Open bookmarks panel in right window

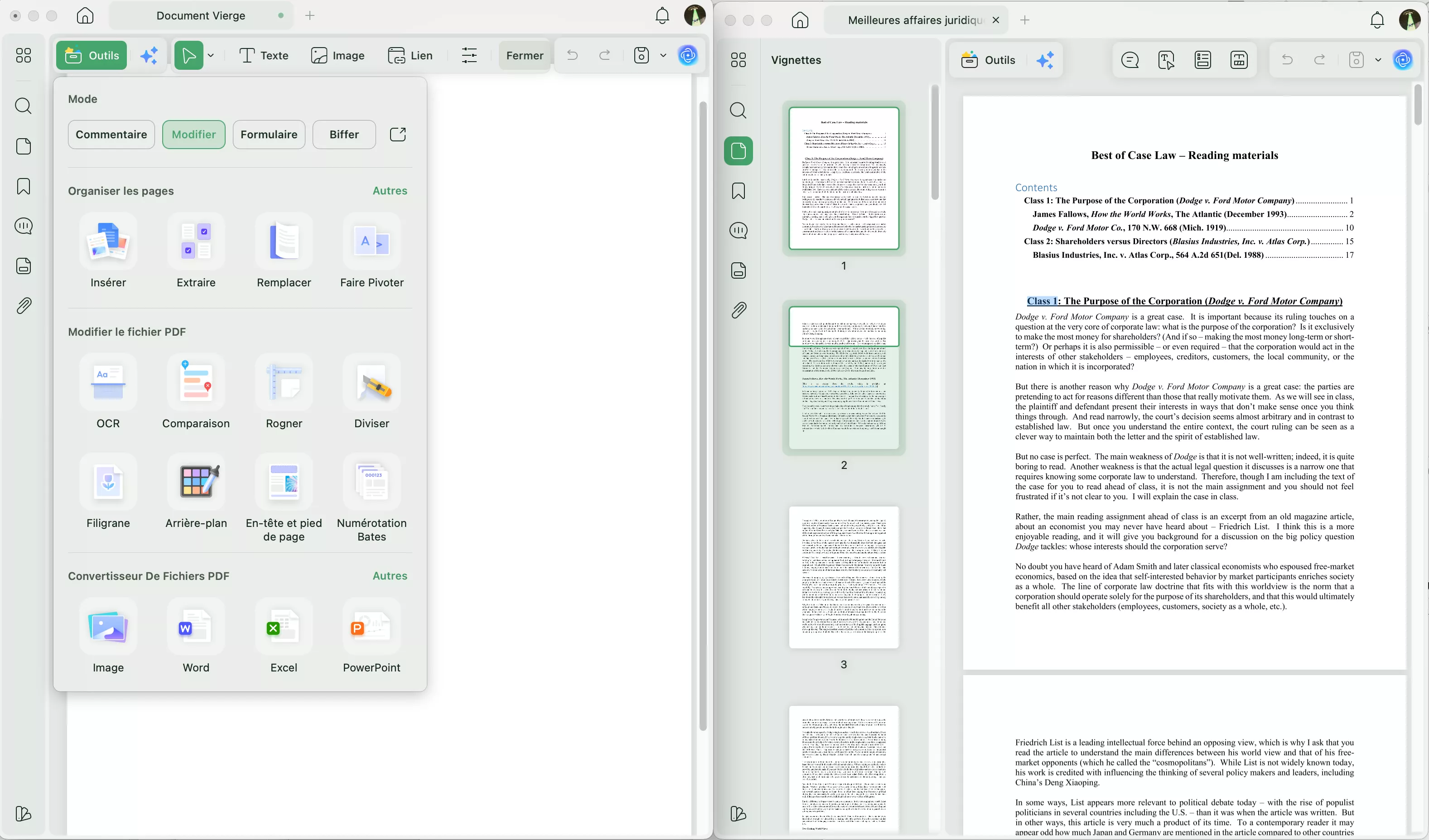click(738, 191)
